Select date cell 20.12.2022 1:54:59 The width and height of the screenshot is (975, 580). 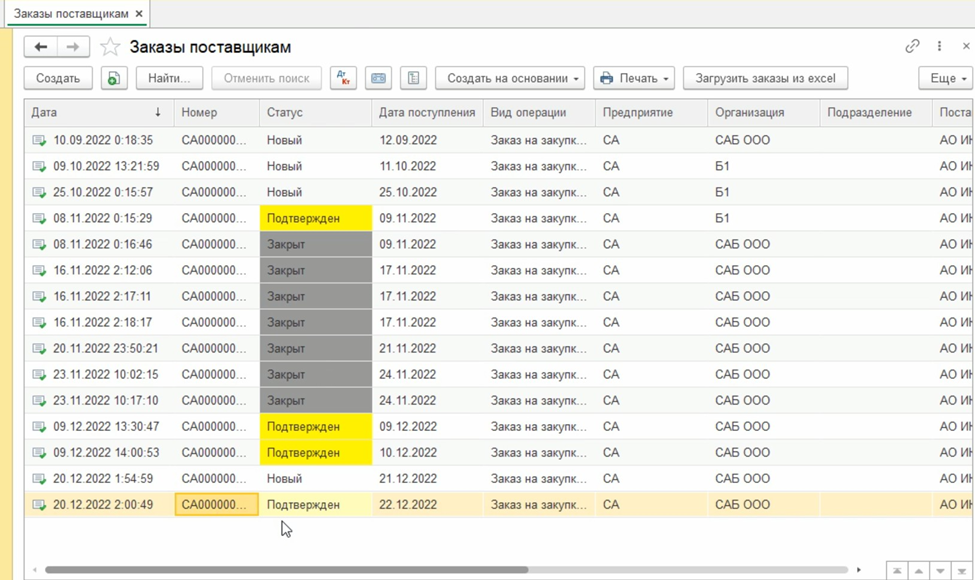tap(103, 479)
